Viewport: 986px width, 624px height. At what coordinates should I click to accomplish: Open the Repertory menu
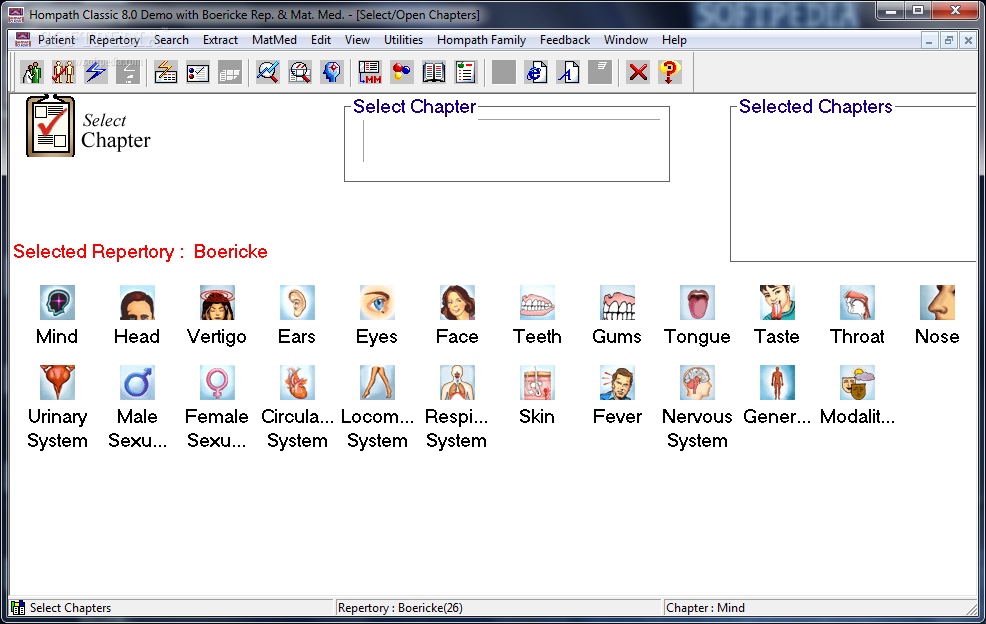114,40
